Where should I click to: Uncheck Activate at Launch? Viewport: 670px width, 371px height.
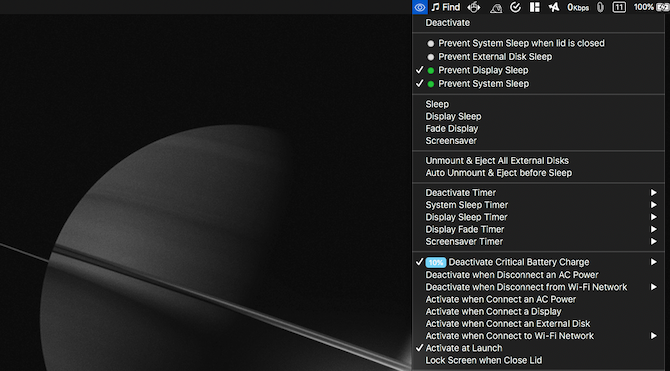coord(538,348)
